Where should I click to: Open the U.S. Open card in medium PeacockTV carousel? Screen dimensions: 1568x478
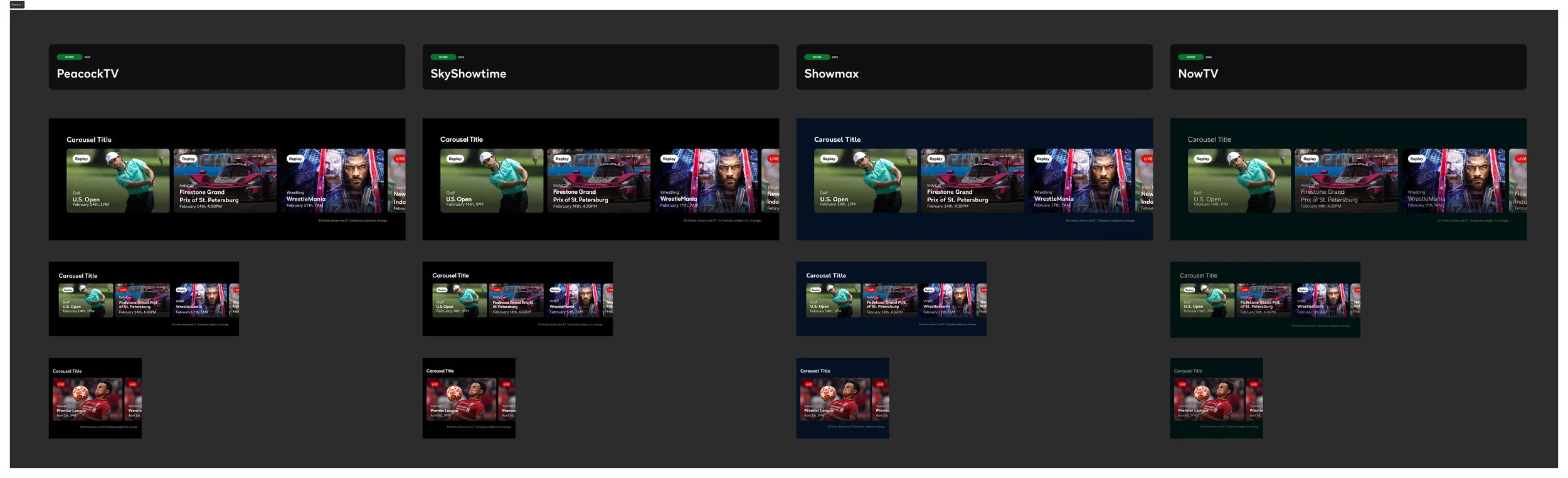(86, 300)
